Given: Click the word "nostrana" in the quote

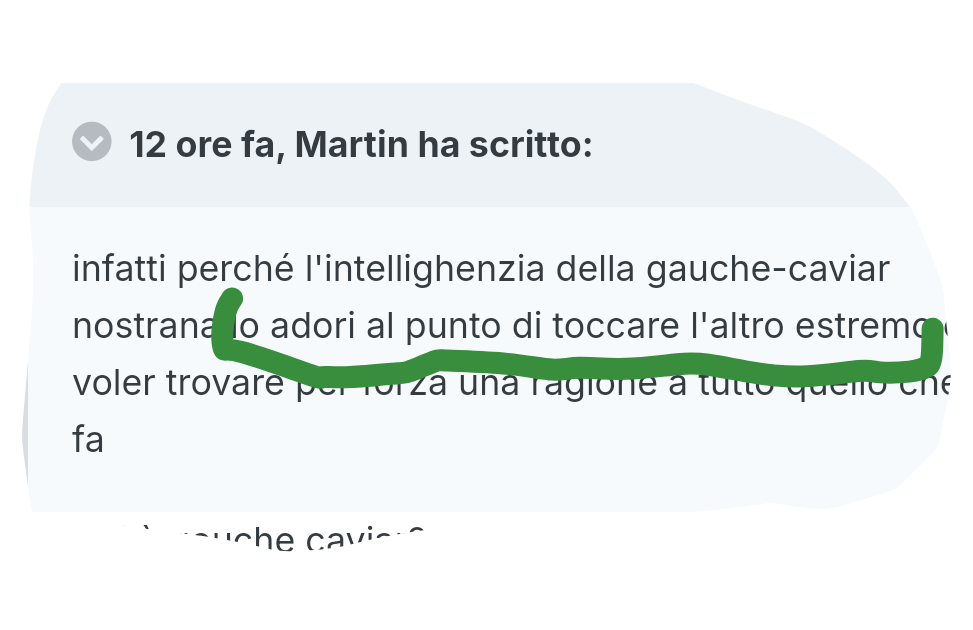Looking at the screenshot, I should coord(143,326).
